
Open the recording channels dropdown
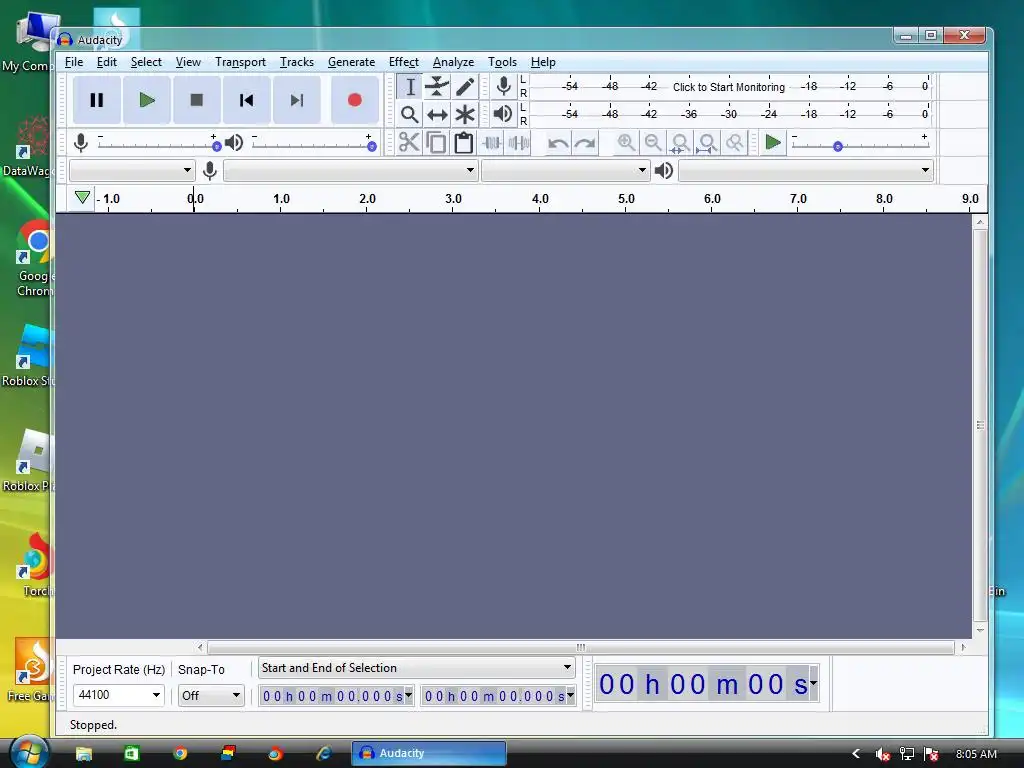[565, 170]
